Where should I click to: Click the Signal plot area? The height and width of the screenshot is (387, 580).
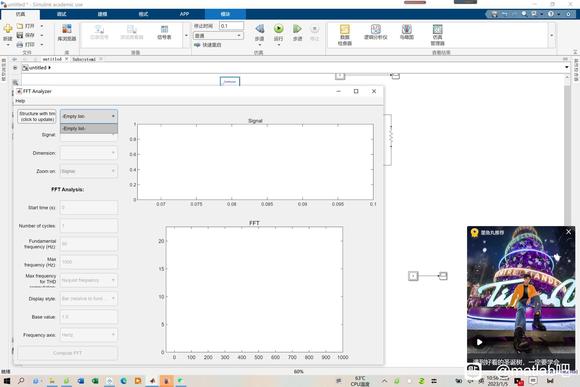point(255,162)
